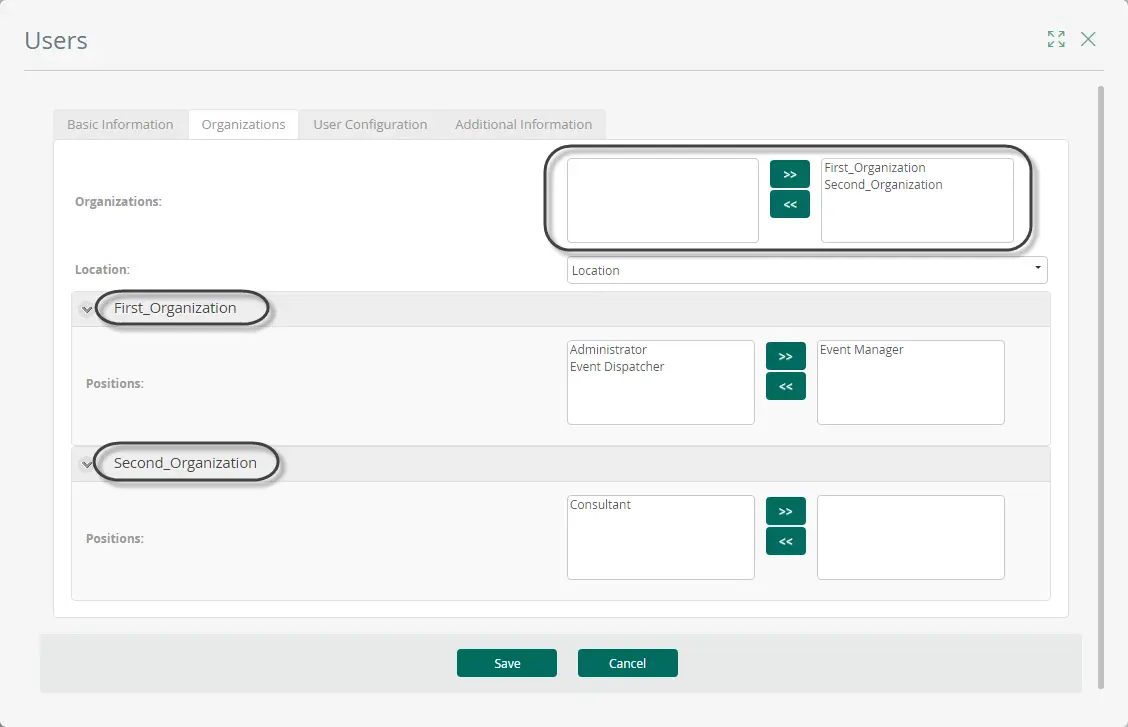This screenshot has height=727, width=1128.
Task: Select Second_Organization in assigned organizations list
Action: click(883, 185)
